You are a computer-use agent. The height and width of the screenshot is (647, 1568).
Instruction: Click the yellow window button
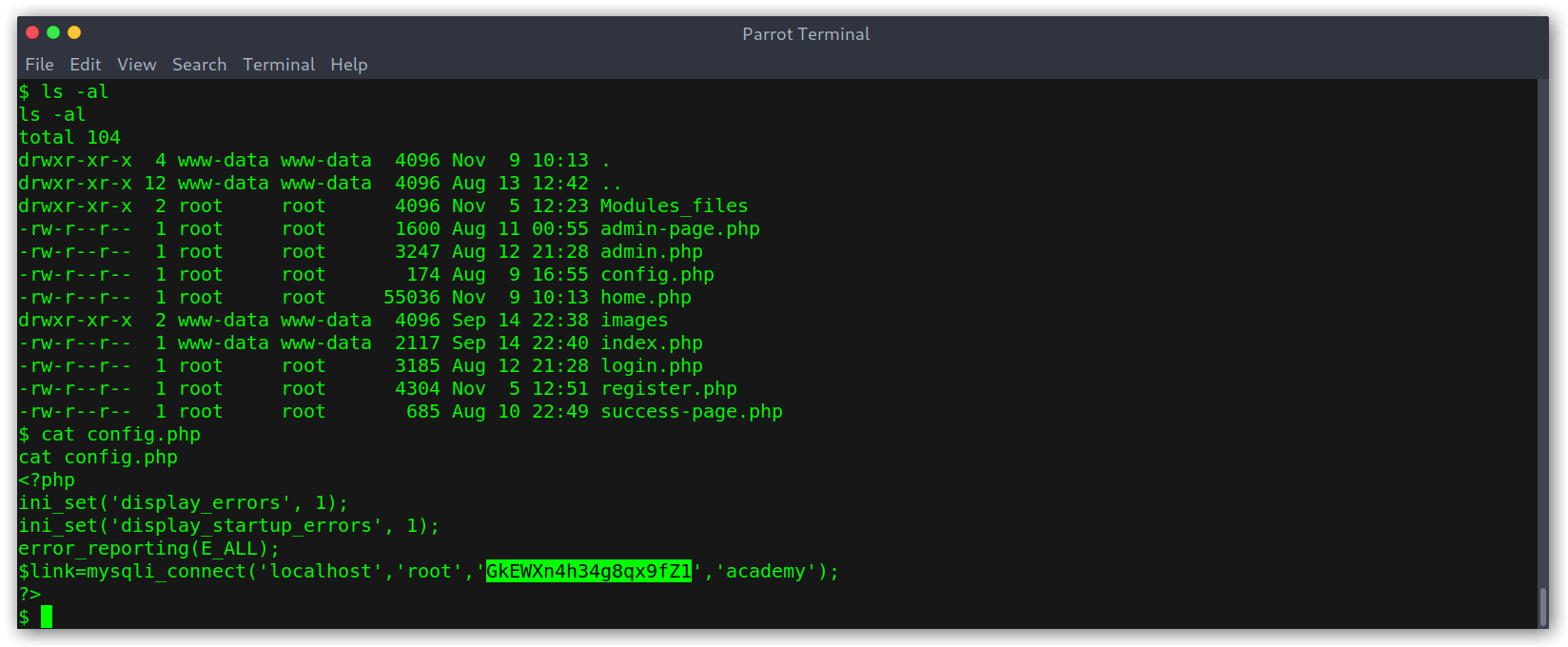74,32
